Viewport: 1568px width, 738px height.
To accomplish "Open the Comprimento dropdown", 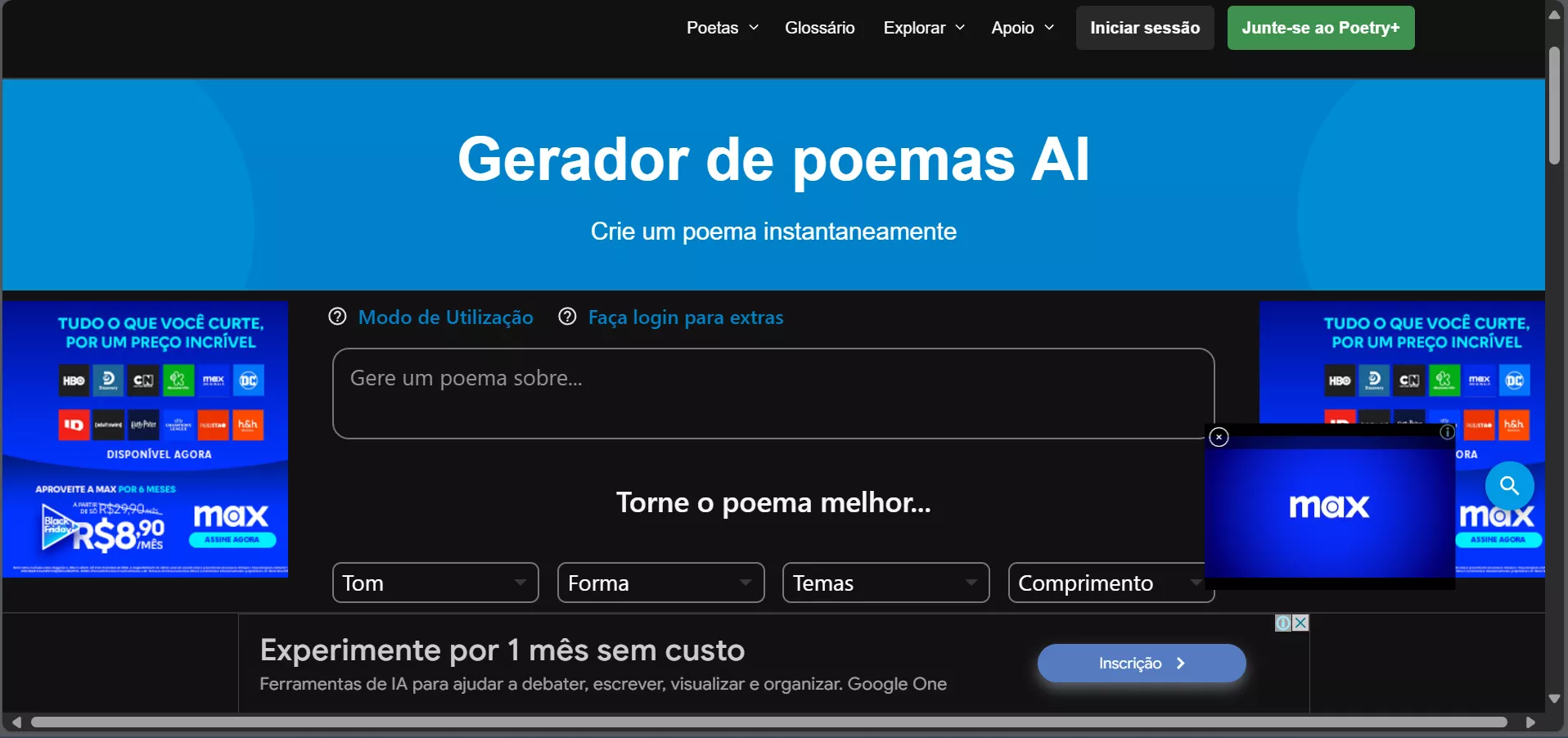I will tap(1111, 583).
